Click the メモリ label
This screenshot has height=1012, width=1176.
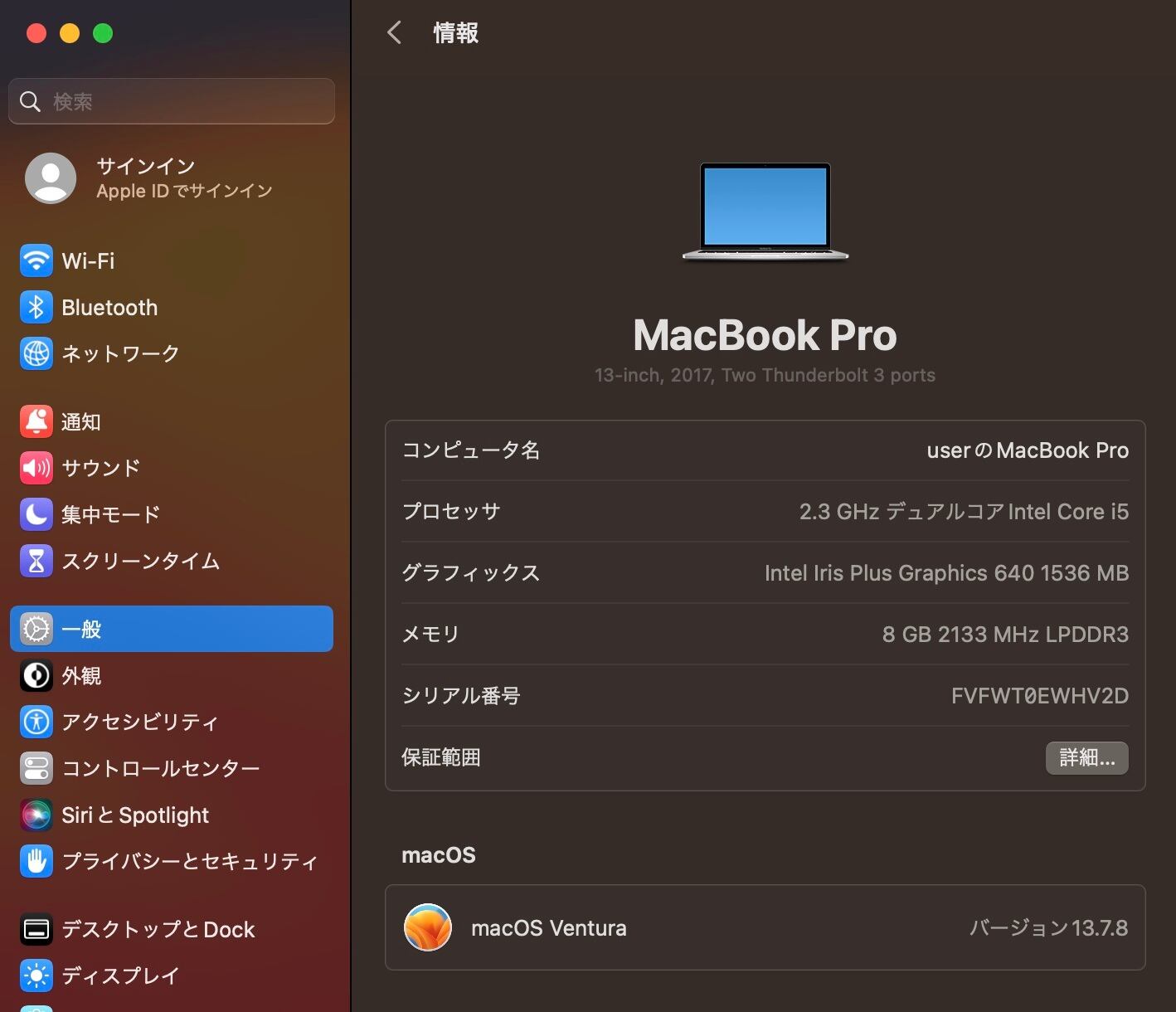tap(430, 635)
